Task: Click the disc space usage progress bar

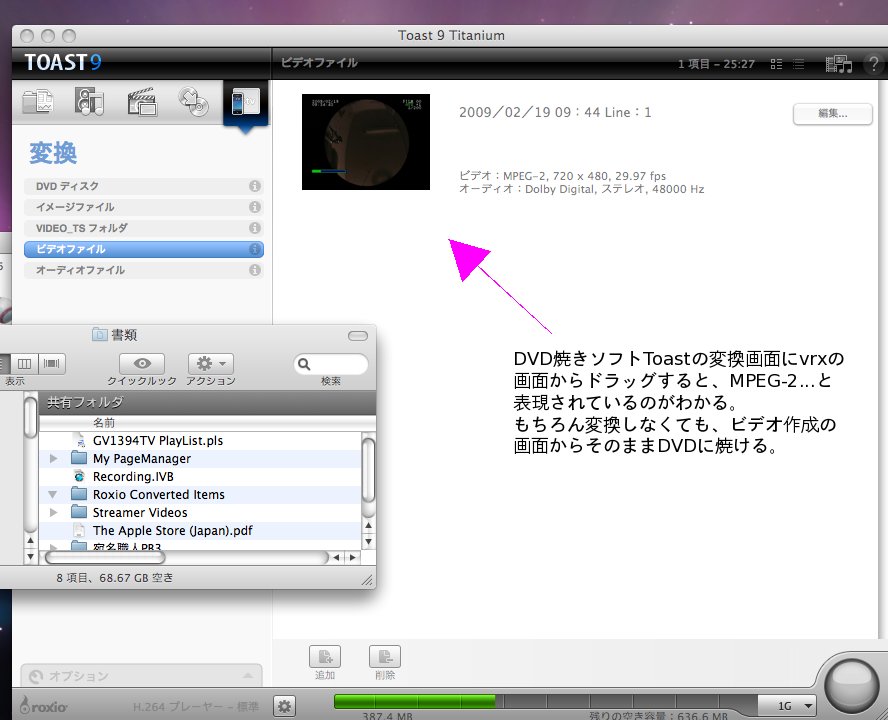Action: tap(545, 702)
